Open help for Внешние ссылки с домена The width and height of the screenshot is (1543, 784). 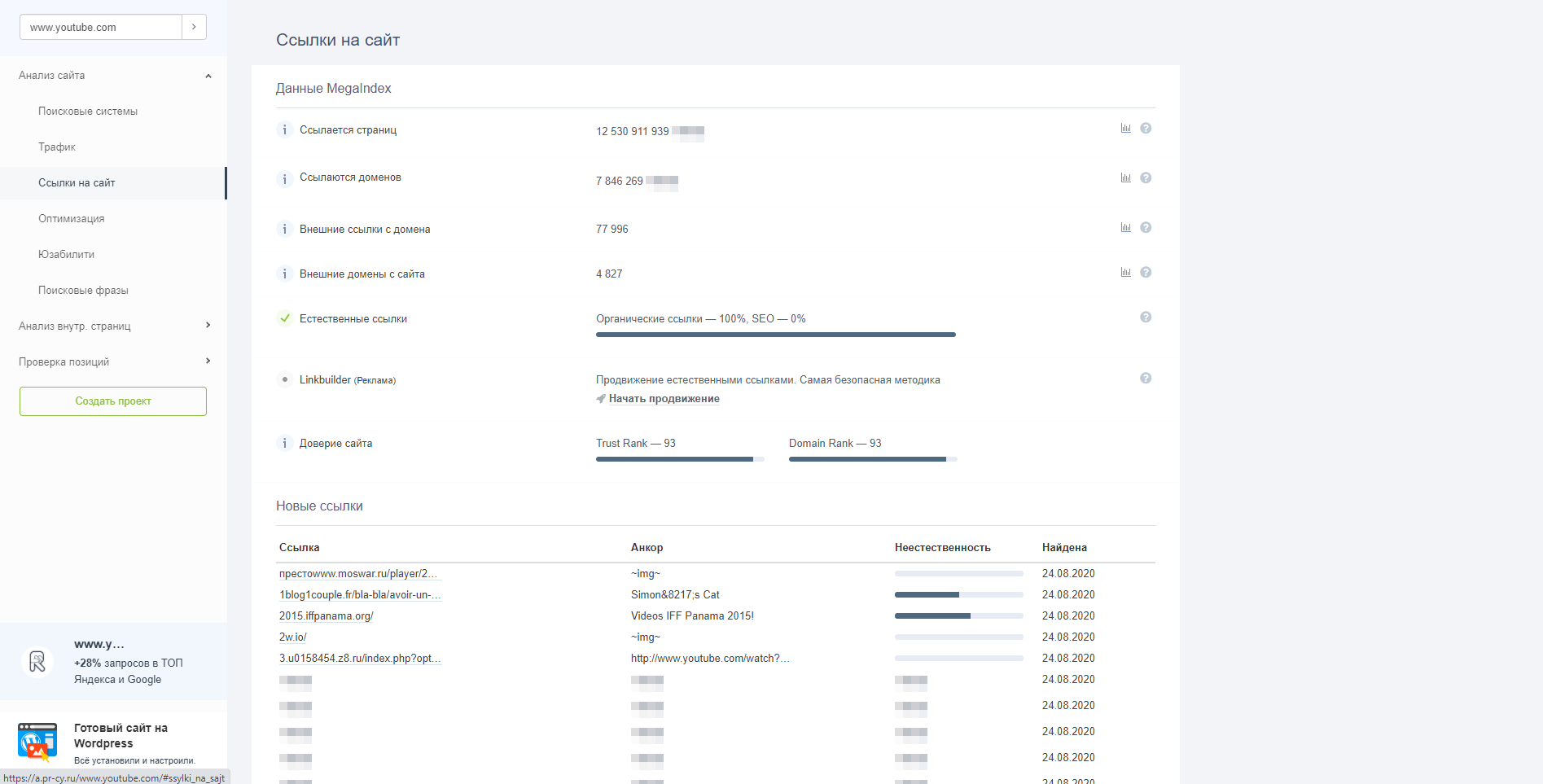[1146, 227]
